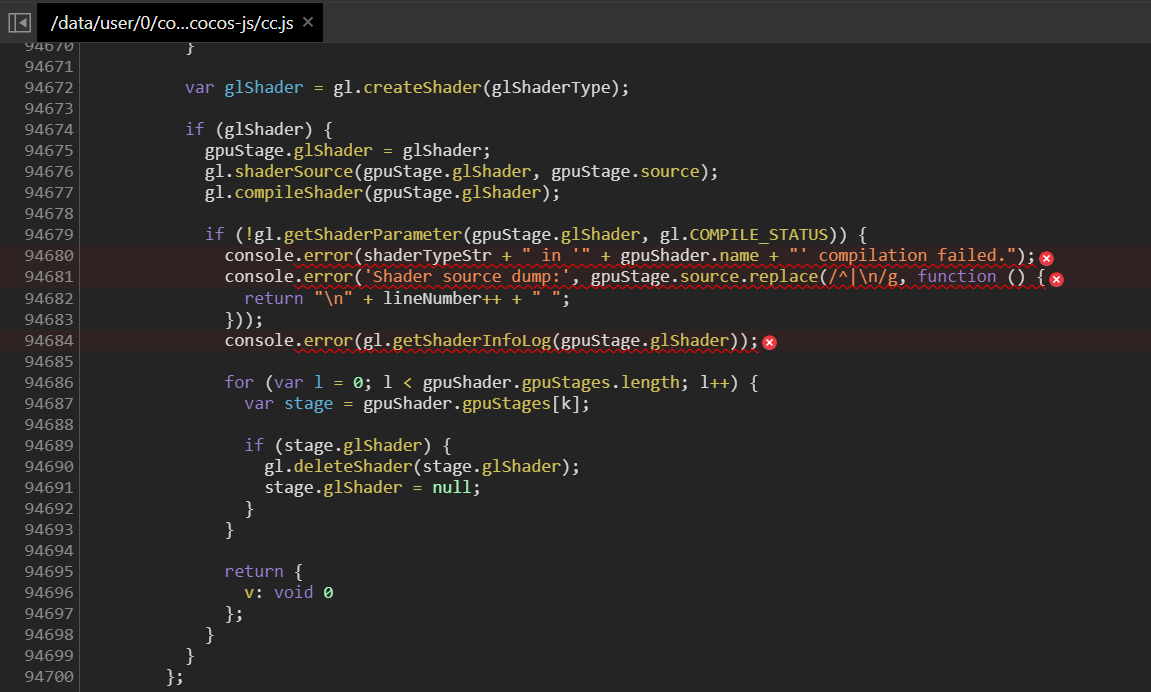Click 'compileShader' on line 94677
1151x692 pixels.
299,193
